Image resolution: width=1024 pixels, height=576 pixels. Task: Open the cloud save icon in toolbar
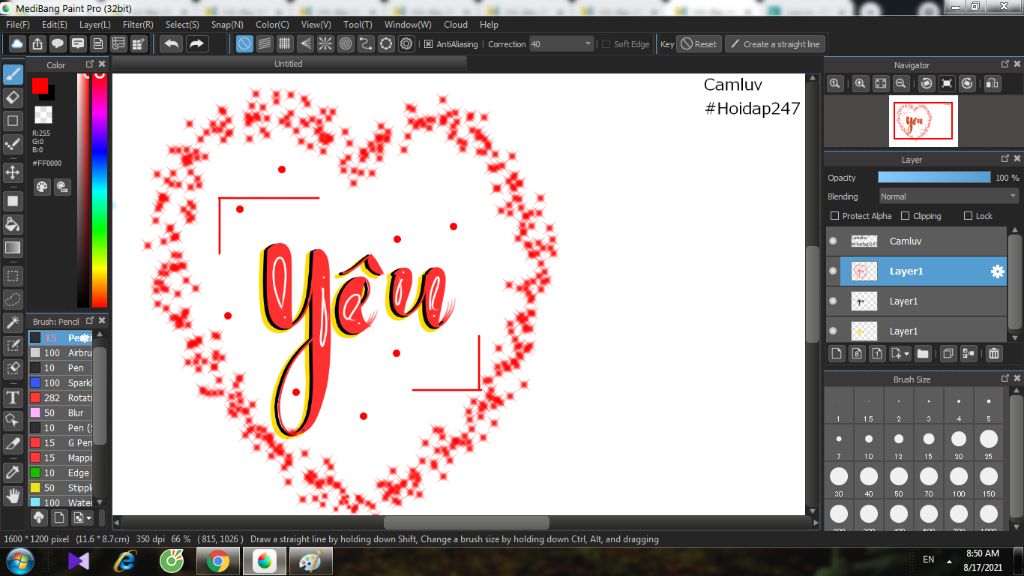17,44
